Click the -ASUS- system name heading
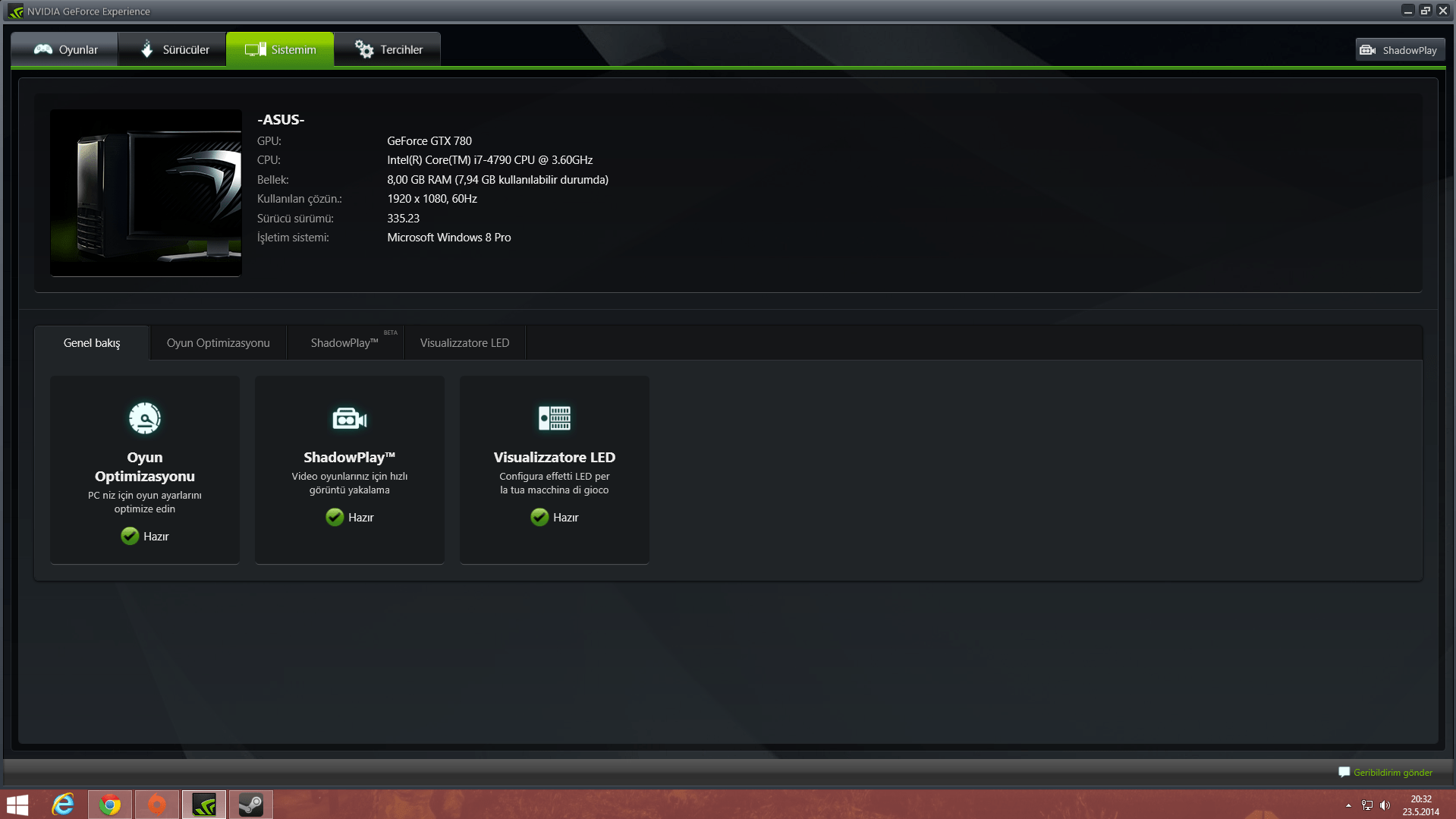This screenshot has width=1456, height=819. tap(281, 120)
